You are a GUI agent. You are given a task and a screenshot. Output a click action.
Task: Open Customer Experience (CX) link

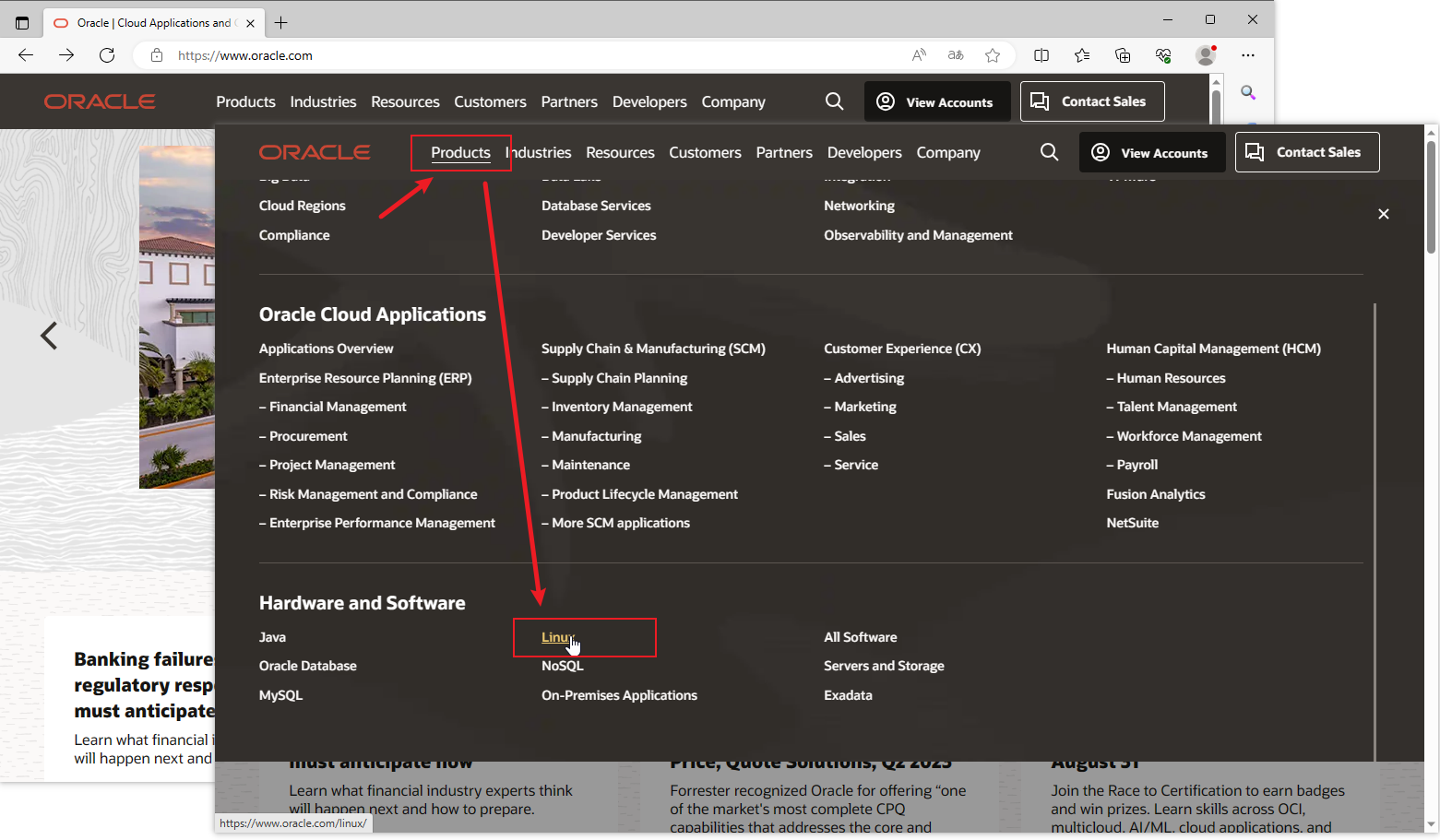click(902, 349)
